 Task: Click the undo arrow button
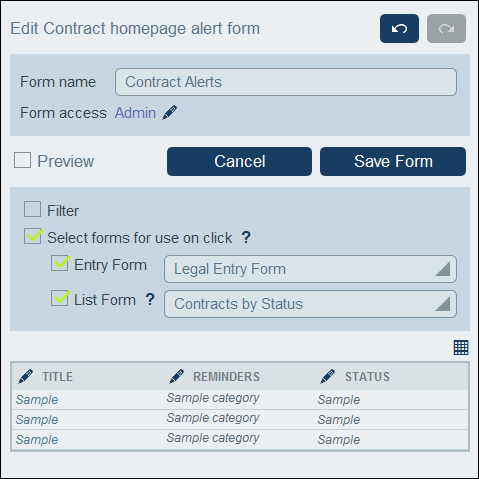click(399, 28)
